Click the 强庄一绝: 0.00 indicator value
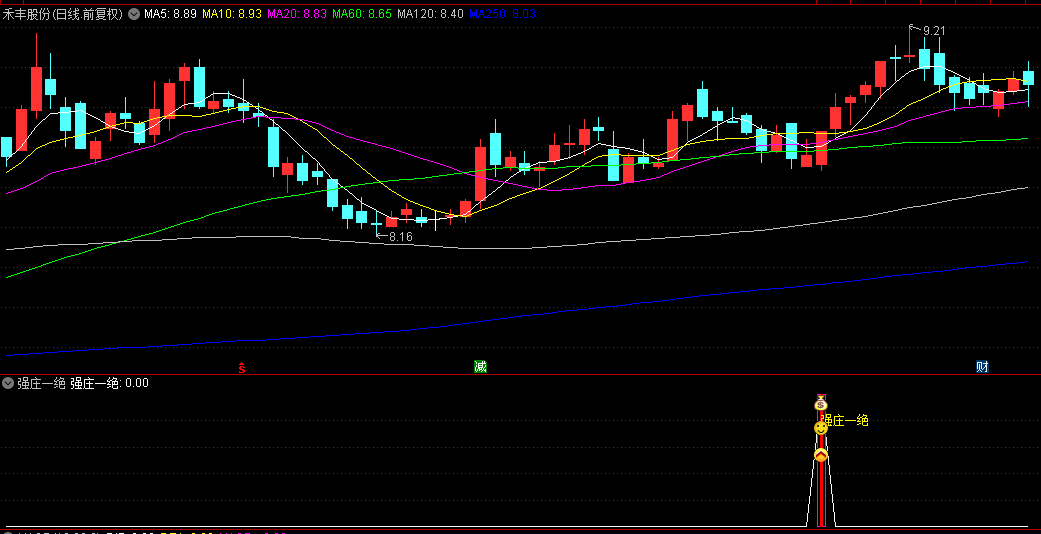 pyautogui.click(x=110, y=383)
